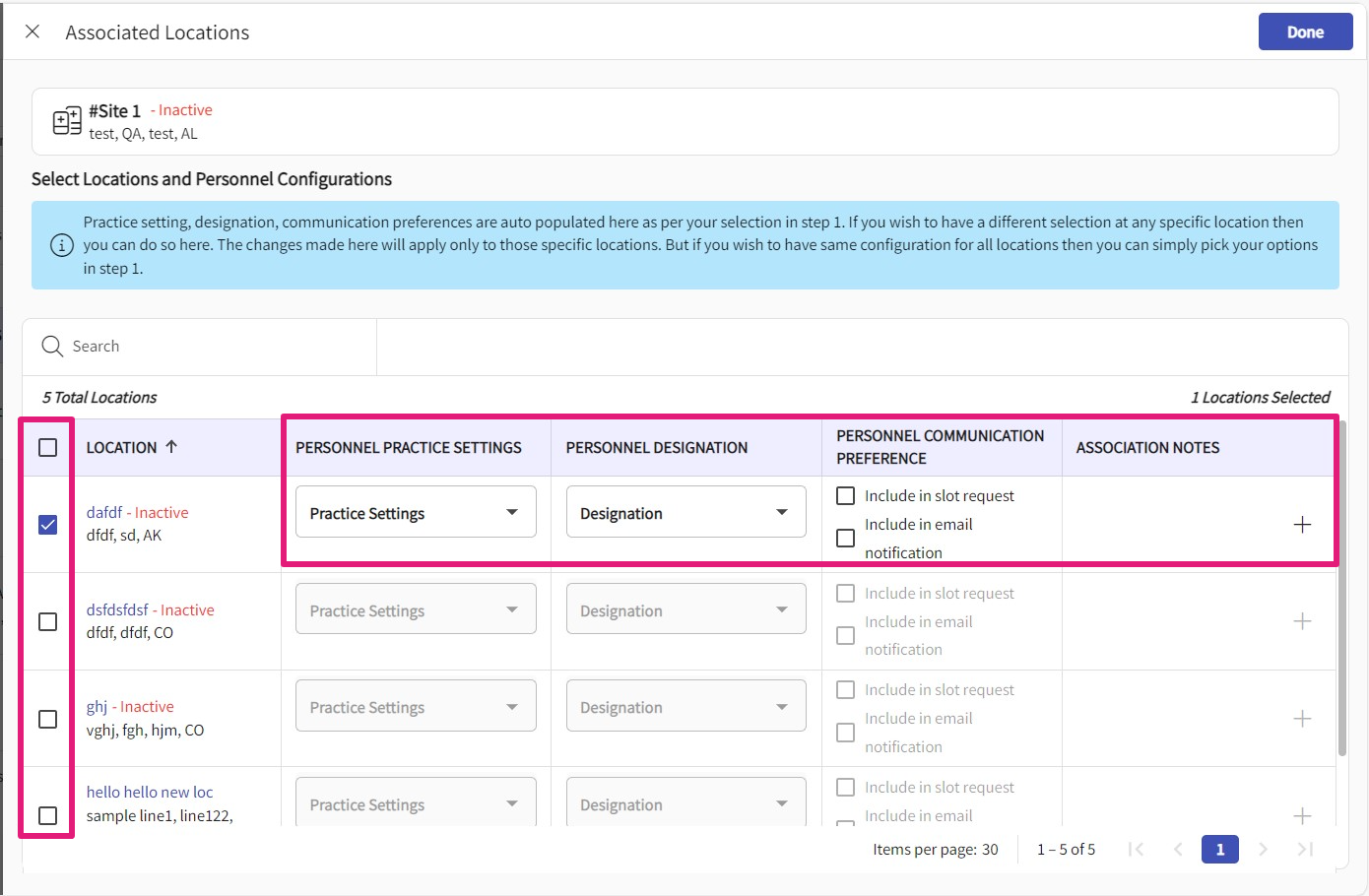
Task: Add association note for ghj row
Action: pyautogui.click(x=1302, y=719)
